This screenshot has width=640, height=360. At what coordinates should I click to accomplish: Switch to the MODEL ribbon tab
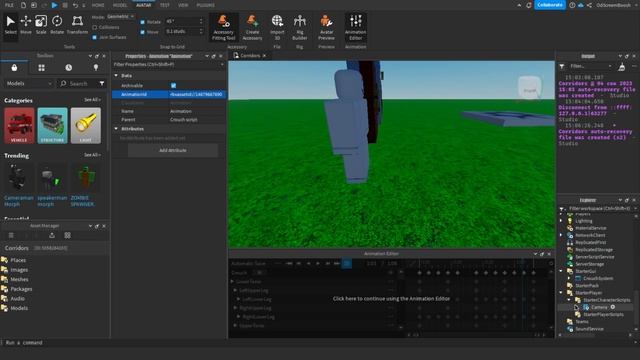pyautogui.click(x=120, y=5)
